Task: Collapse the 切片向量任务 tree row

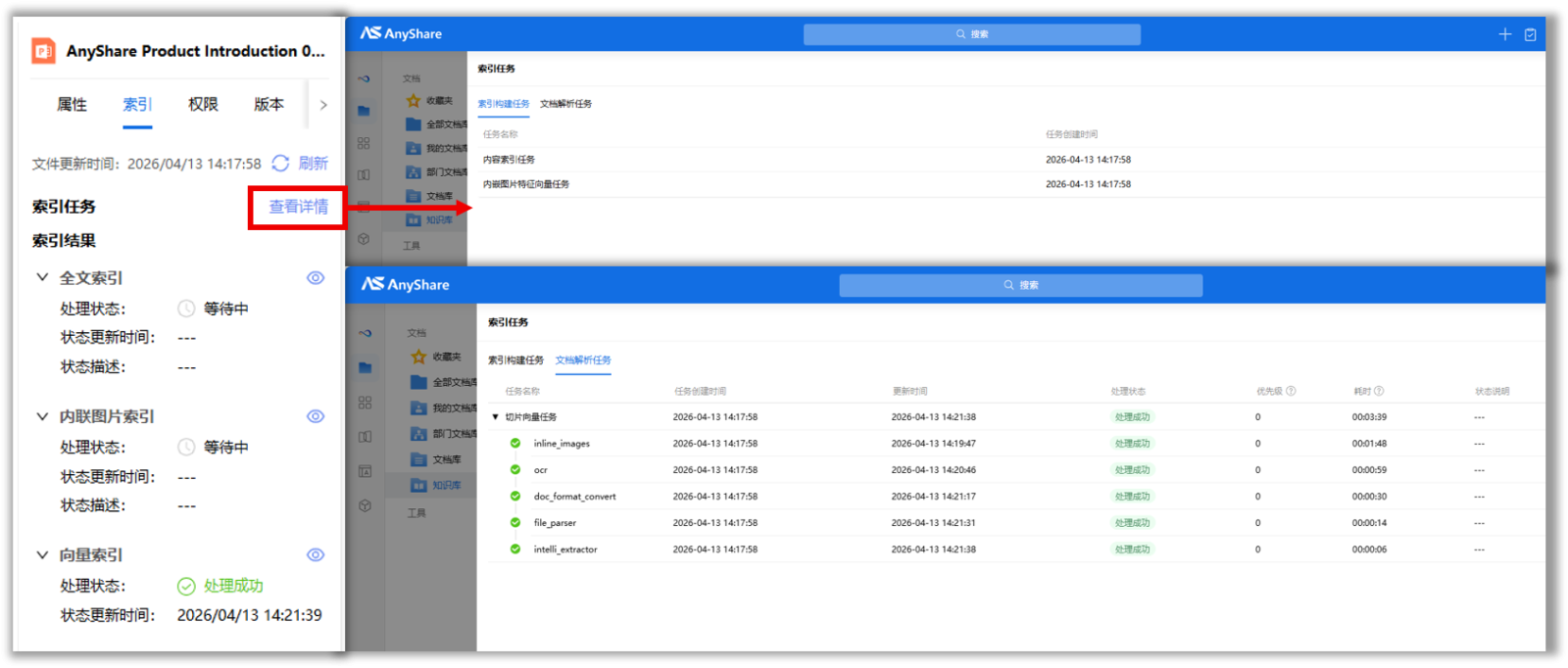Action: click(x=496, y=417)
